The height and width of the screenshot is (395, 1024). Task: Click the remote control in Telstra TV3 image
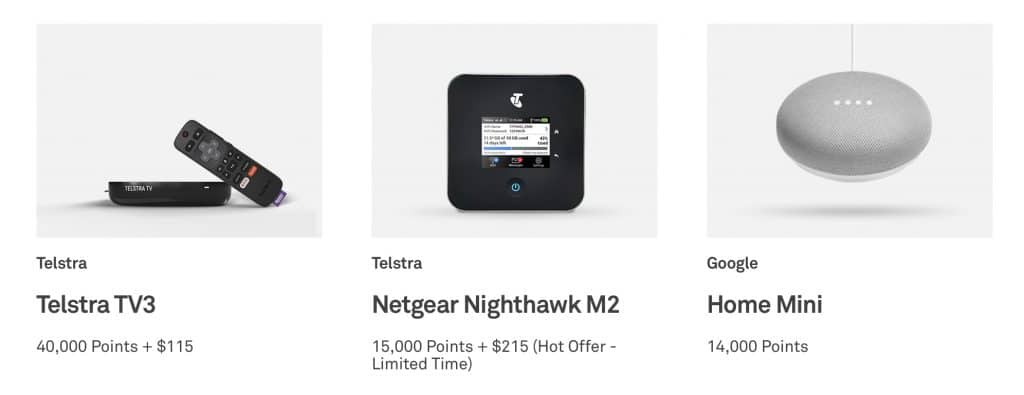coord(230,162)
